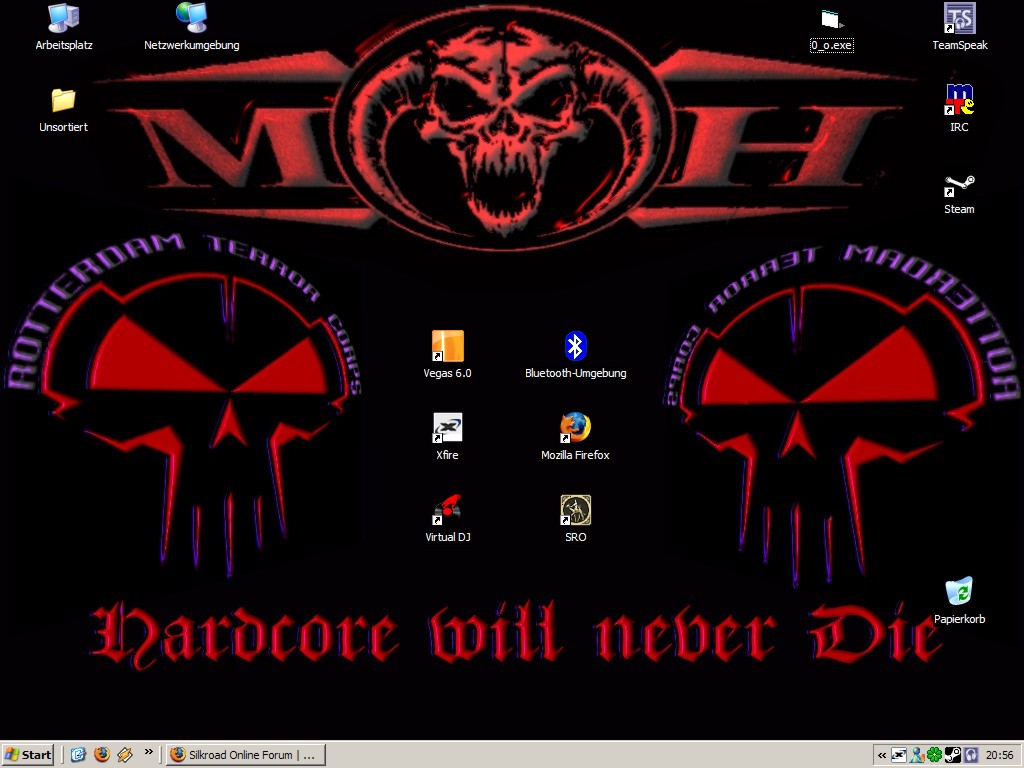Select the Steam desktop shortcut
Viewport: 1024px width, 768px height.
click(x=959, y=186)
